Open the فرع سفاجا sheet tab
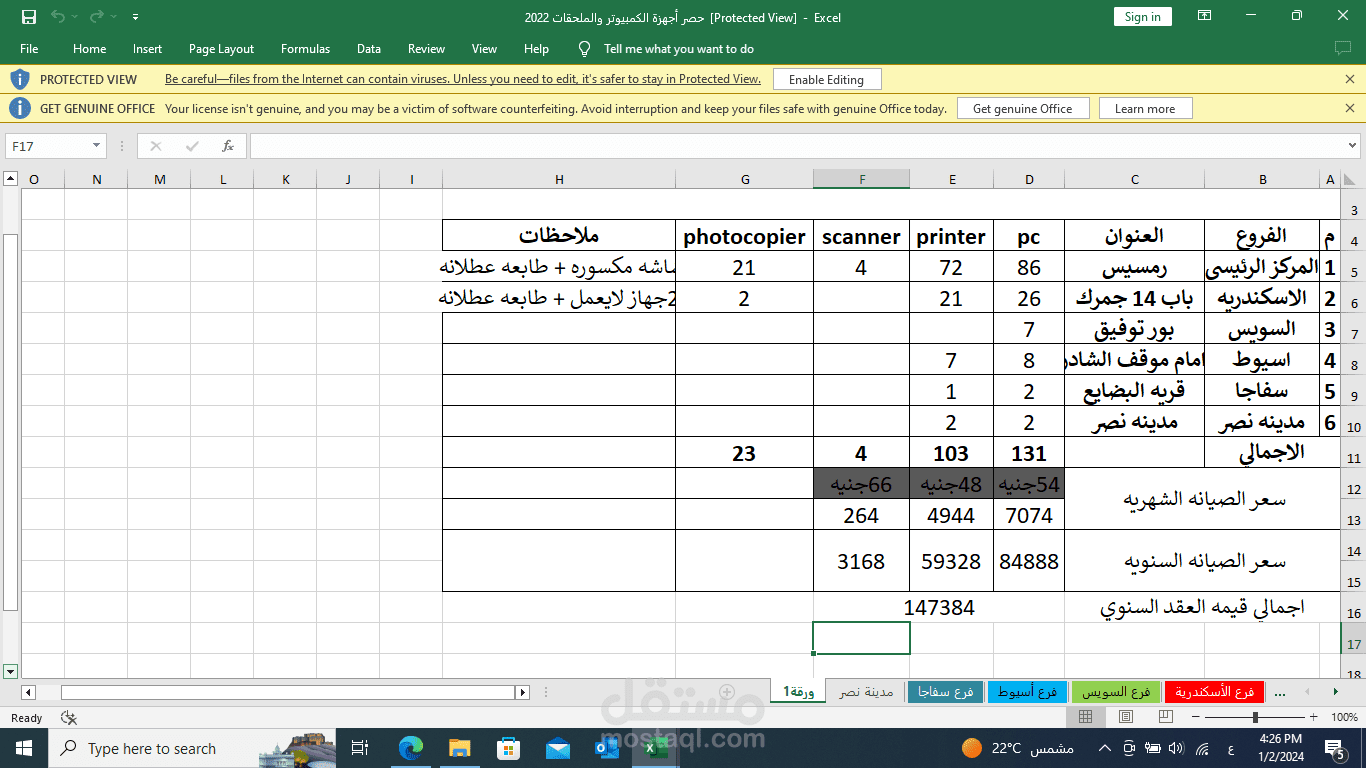1366x768 pixels. tap(945, 691)
